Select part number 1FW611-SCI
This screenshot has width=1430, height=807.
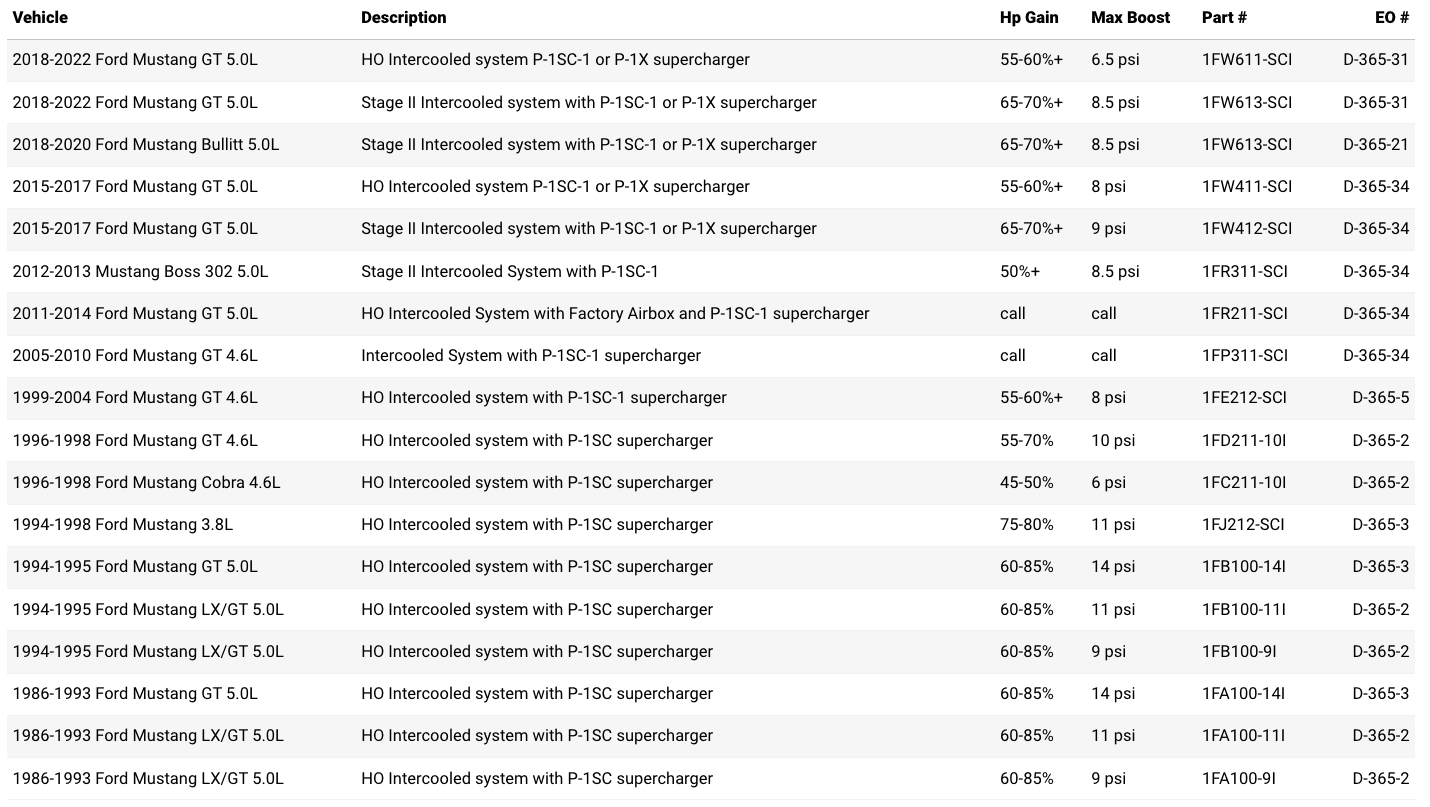click(1247, 60)
